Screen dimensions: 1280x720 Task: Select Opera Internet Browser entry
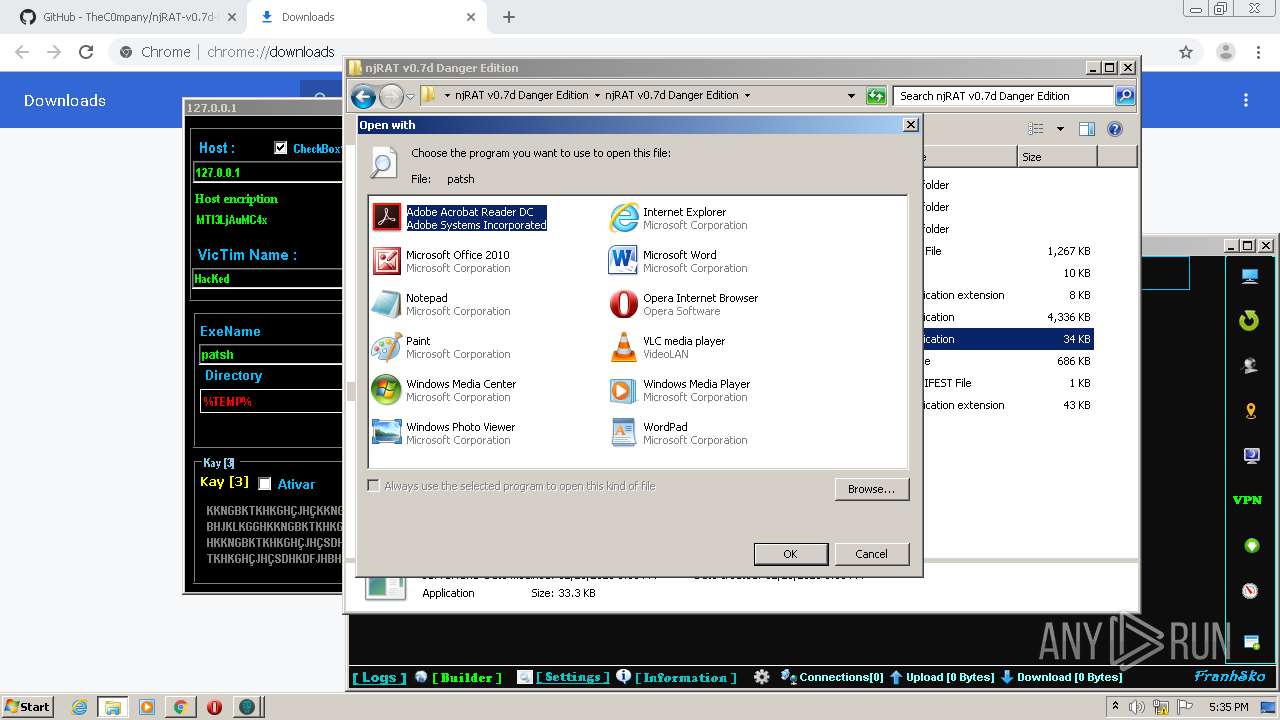click(x=684, y=304)
